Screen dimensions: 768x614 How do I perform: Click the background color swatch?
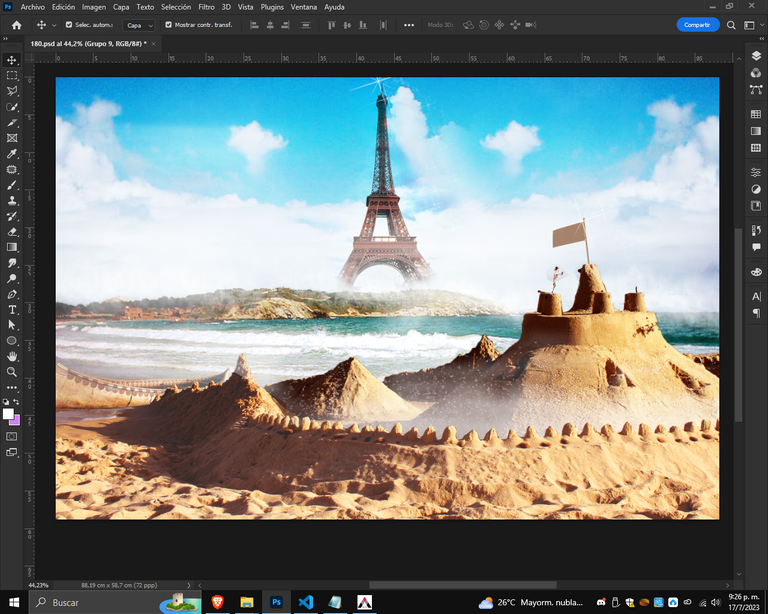pos(16,421)
